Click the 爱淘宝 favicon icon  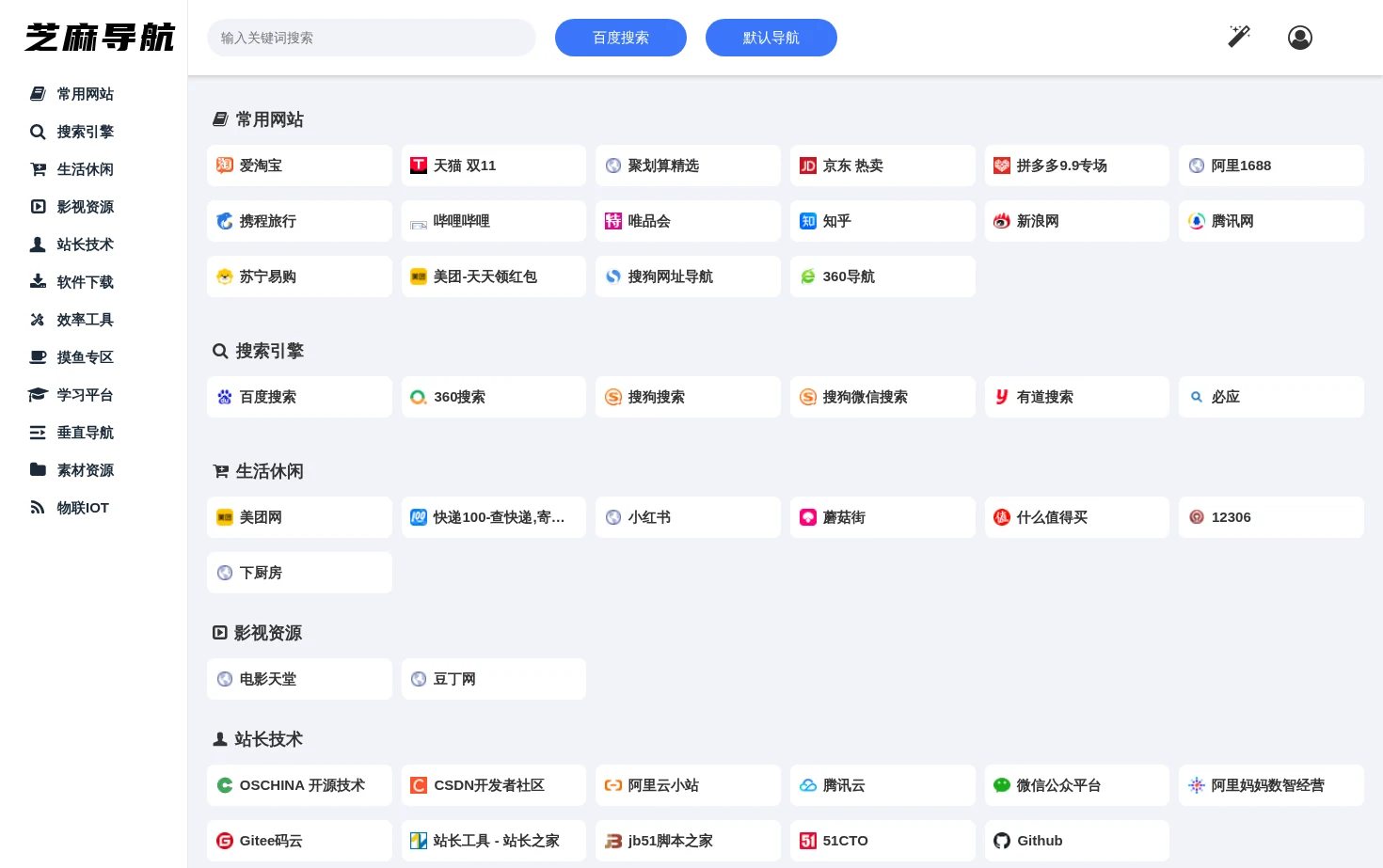tap(225, 166)
